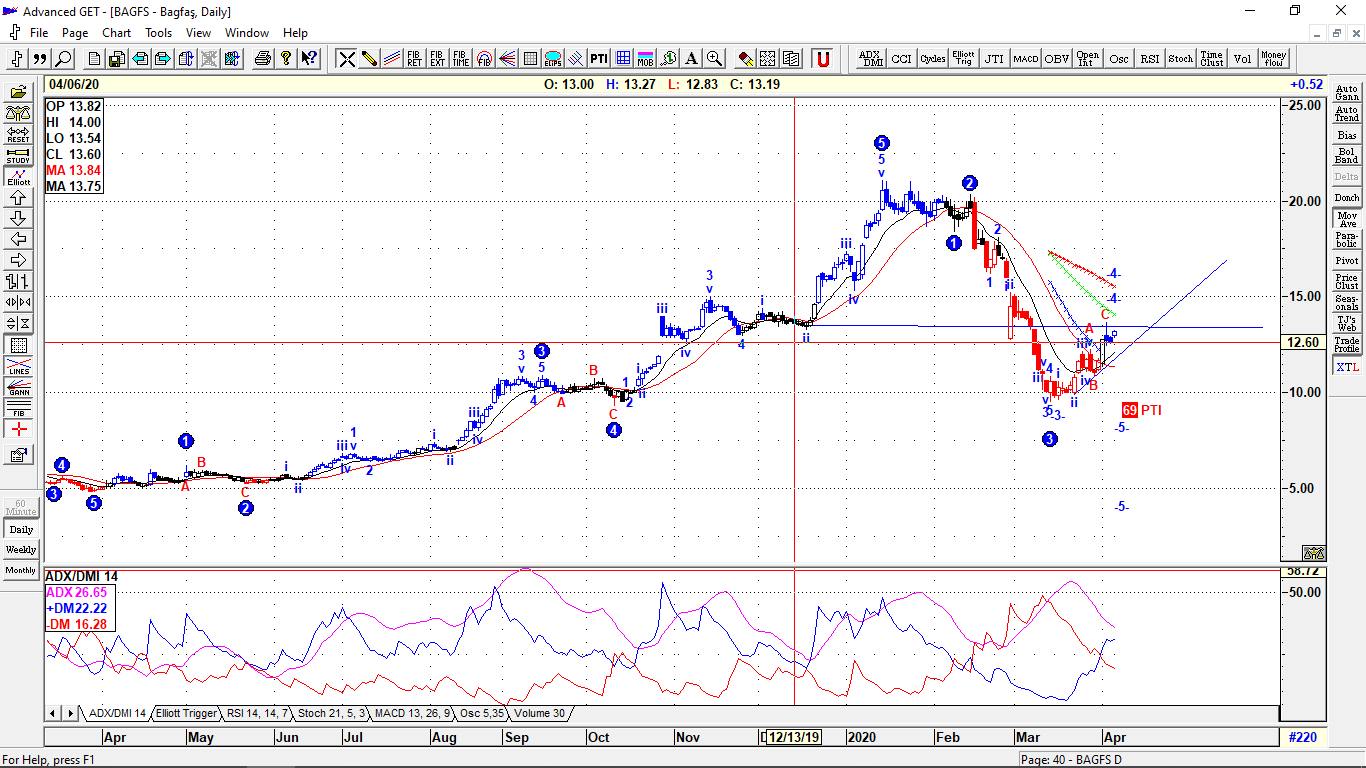
Task: Click the ADX DMI indicator button
Action: point(870,59)
